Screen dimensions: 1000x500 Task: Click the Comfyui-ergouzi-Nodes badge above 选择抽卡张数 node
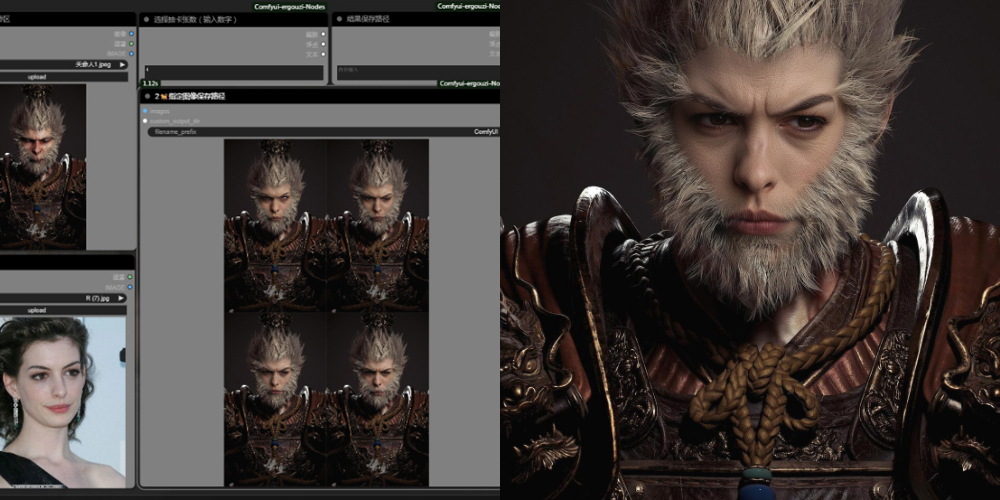coord(290,7)
